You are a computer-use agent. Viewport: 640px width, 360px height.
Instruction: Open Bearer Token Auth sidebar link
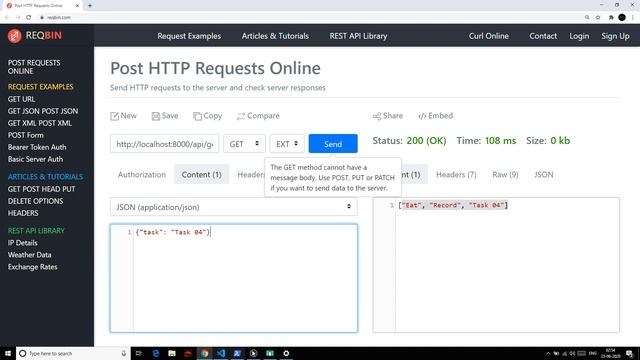point(37,147)
